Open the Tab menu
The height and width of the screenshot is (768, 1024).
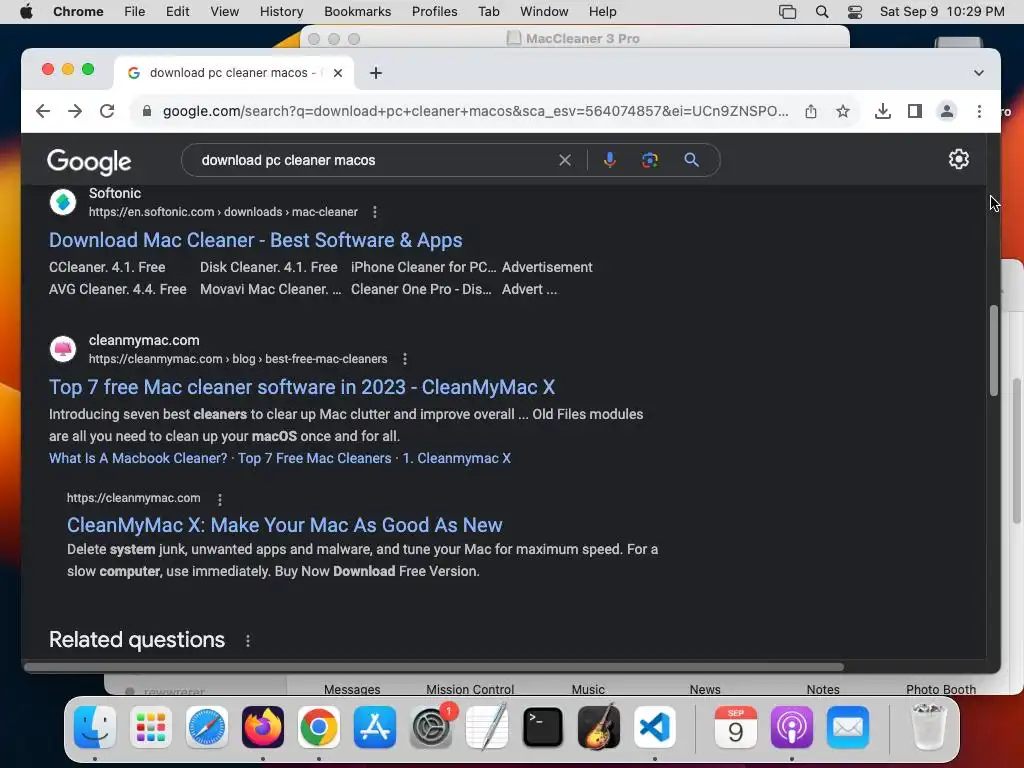point(488,12)
